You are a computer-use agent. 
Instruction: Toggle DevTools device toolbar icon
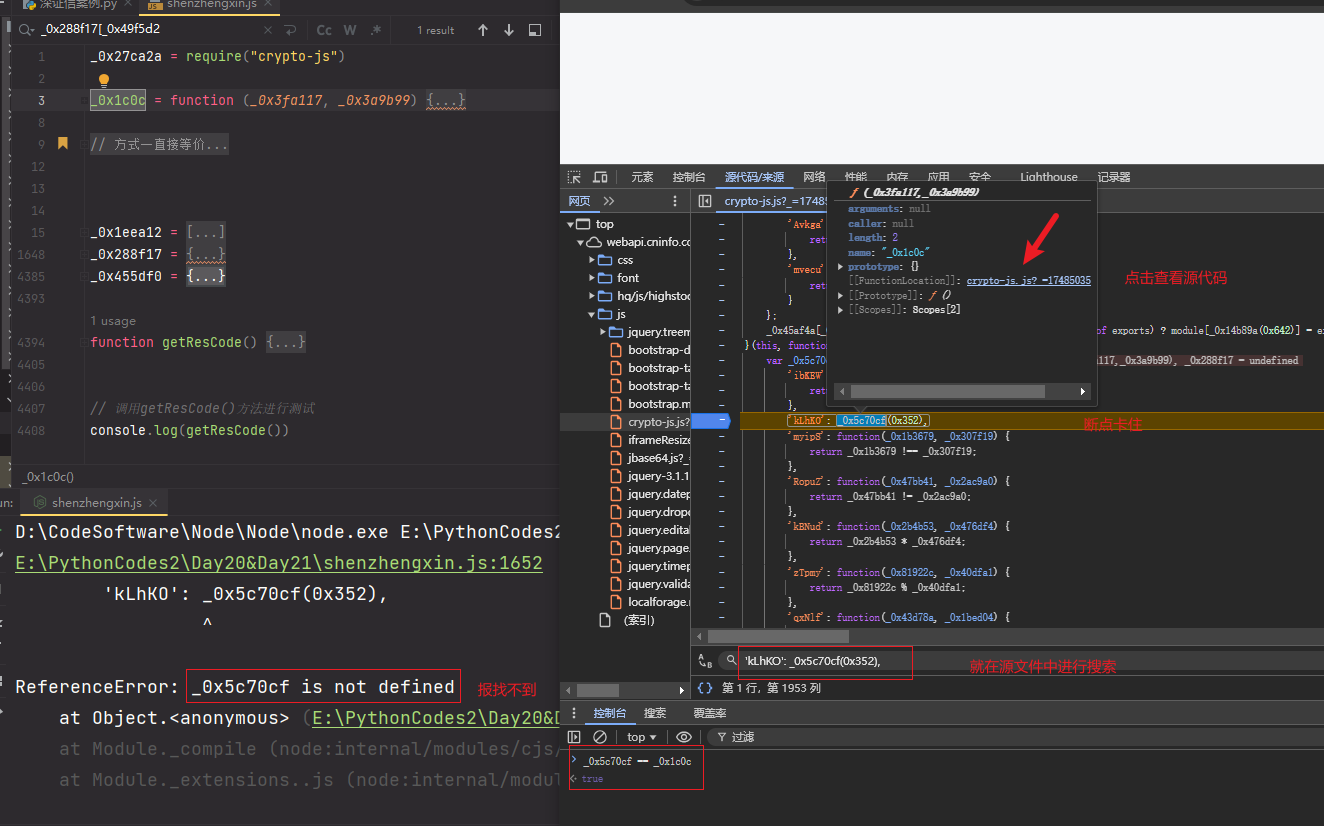[x=600, y=177]
